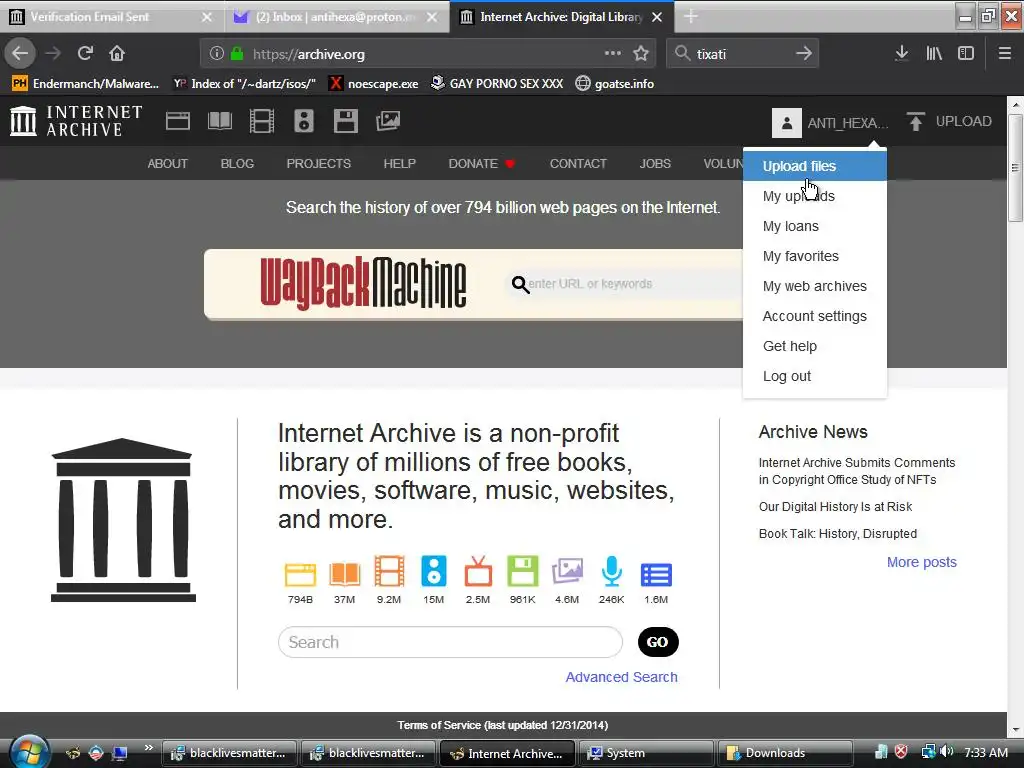Click the black GO search button
1024x768 pixels.
pyautogui.click(x=658, y=642)
